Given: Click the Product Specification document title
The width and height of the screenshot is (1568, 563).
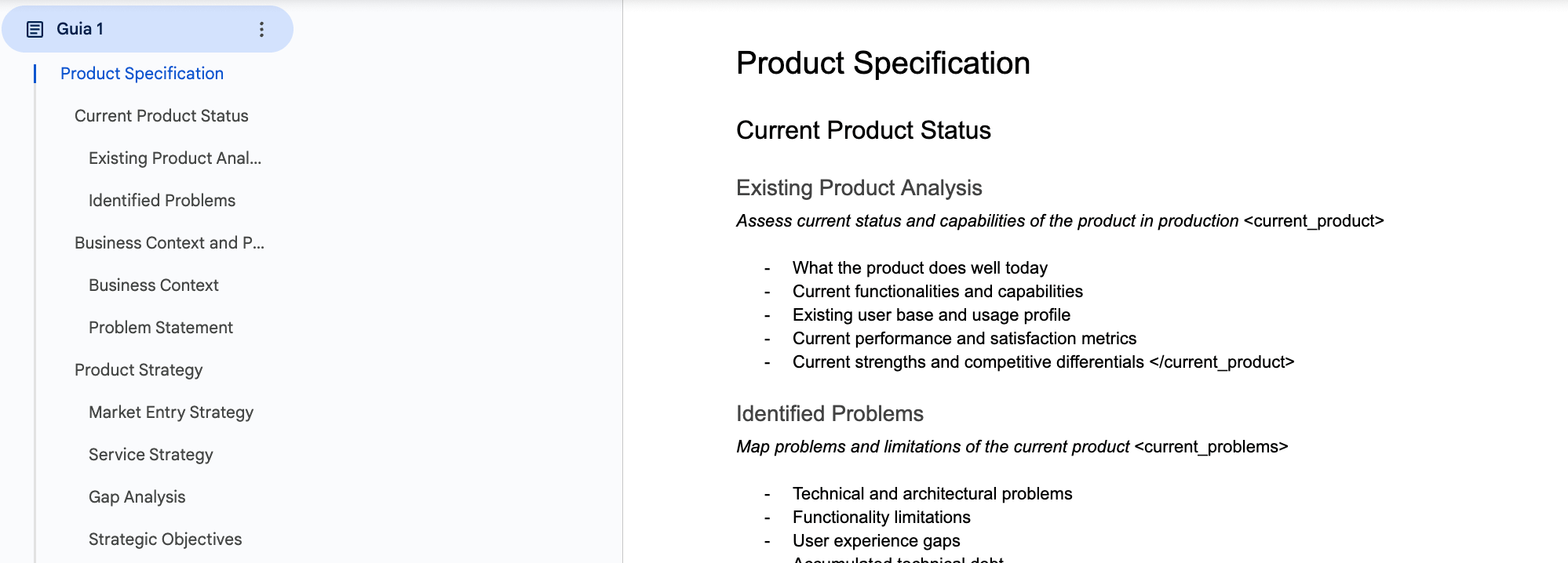Looking at the screenshot, I should [x=883, y=64].
